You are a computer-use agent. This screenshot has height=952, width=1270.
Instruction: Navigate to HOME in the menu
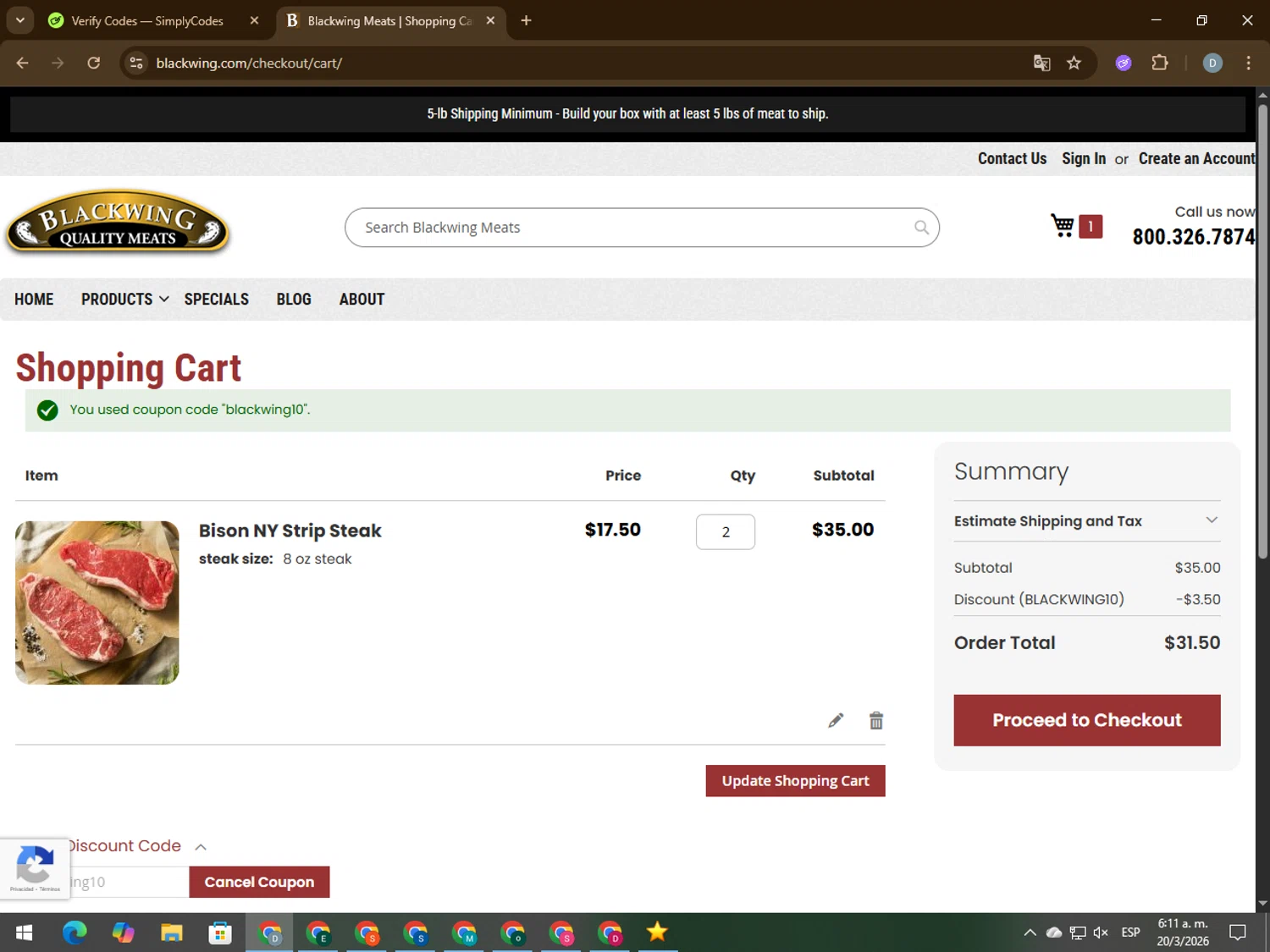tap(34, 300)
